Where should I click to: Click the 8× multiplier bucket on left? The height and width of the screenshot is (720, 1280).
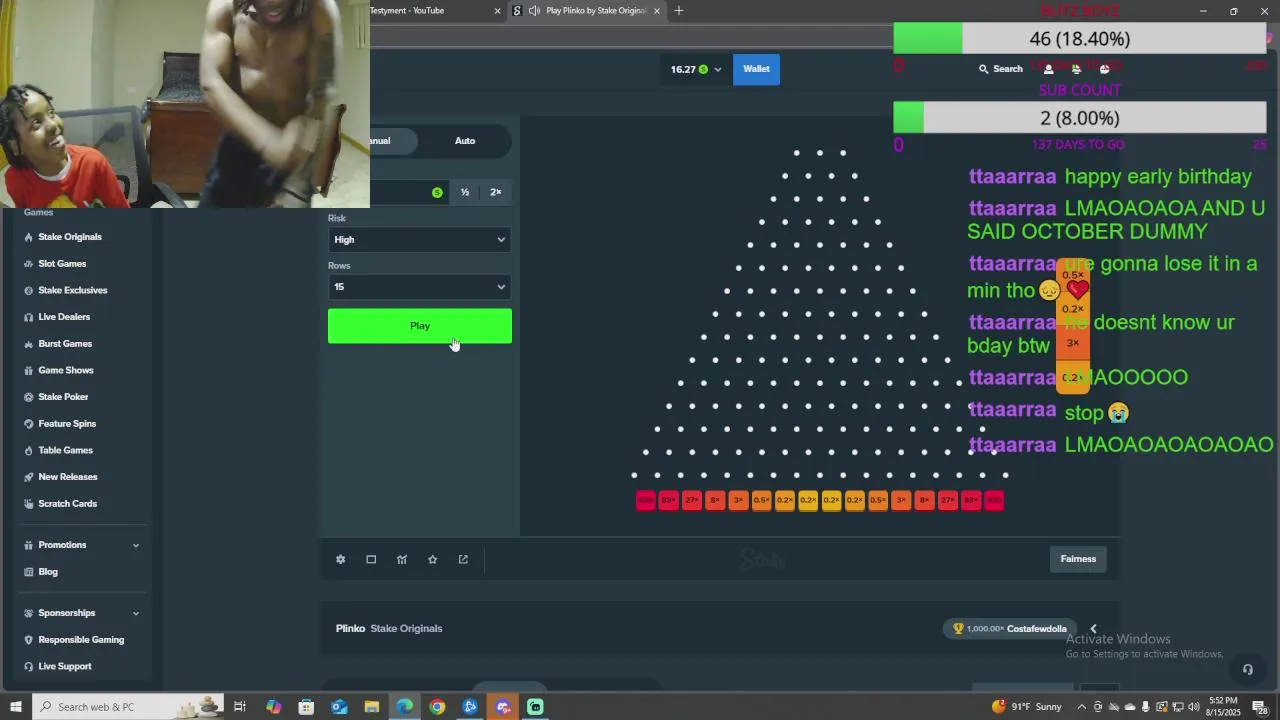pos(715,500)
